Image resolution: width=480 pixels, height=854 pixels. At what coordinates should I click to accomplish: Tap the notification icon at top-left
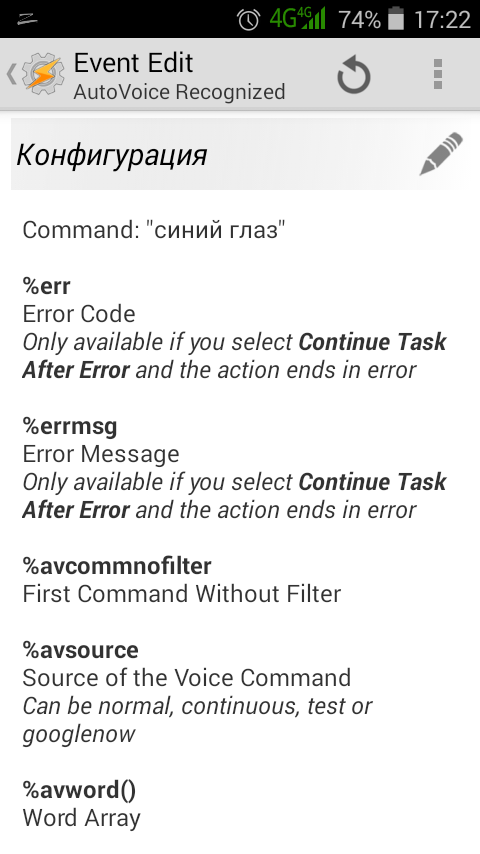(x=27, y=20)
